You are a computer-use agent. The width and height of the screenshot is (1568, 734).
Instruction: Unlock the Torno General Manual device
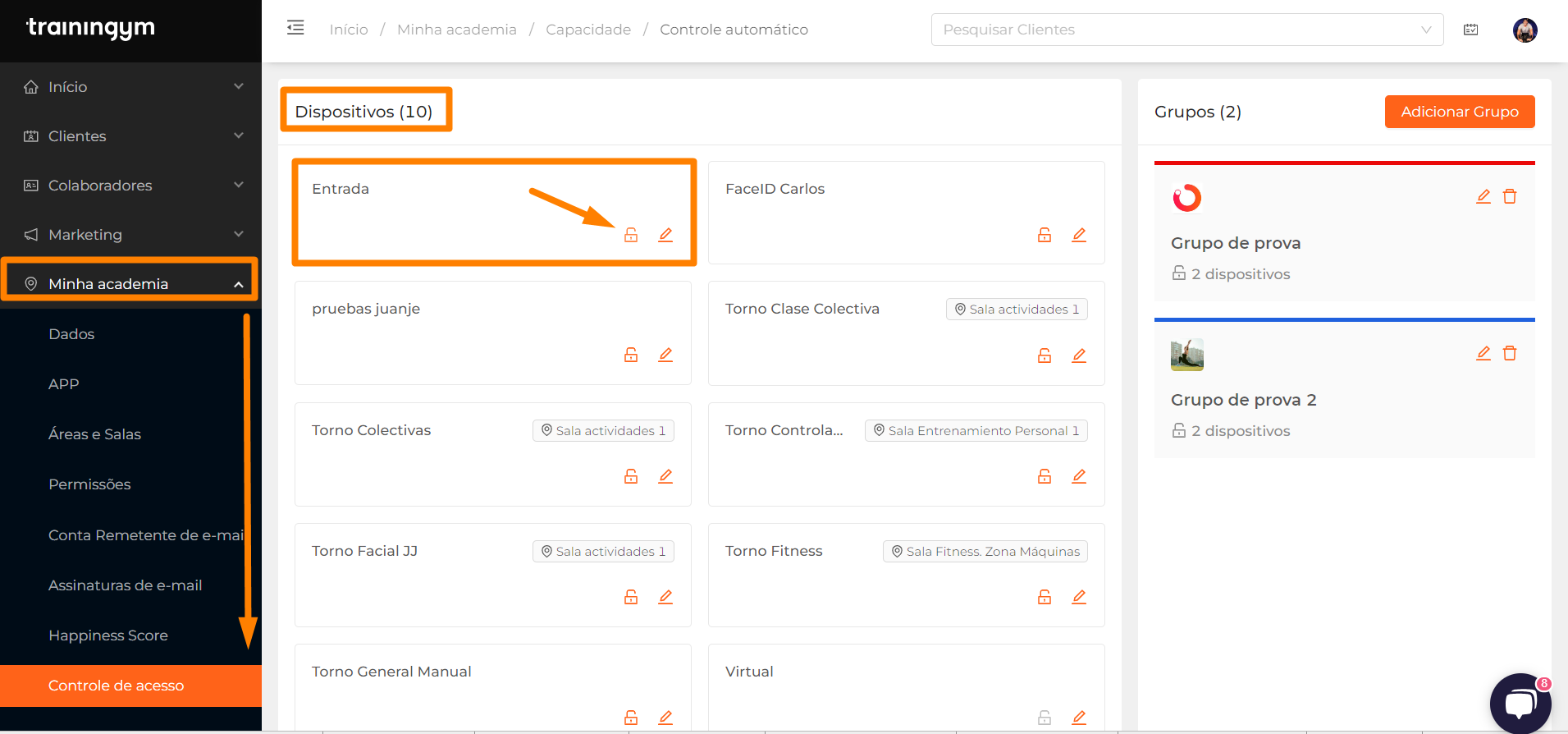[x=631, y=718]
